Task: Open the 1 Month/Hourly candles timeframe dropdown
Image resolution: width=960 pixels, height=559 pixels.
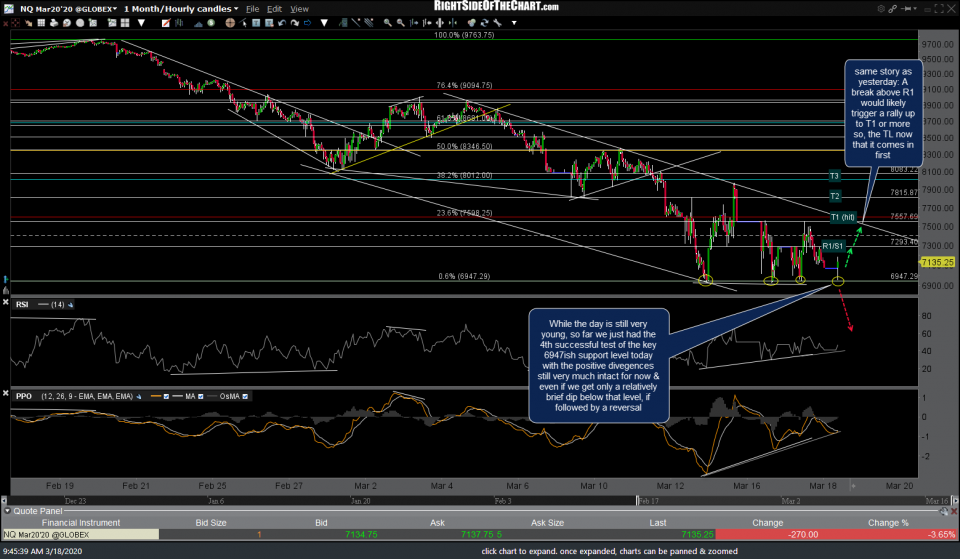Action: [x=236, y=9]
